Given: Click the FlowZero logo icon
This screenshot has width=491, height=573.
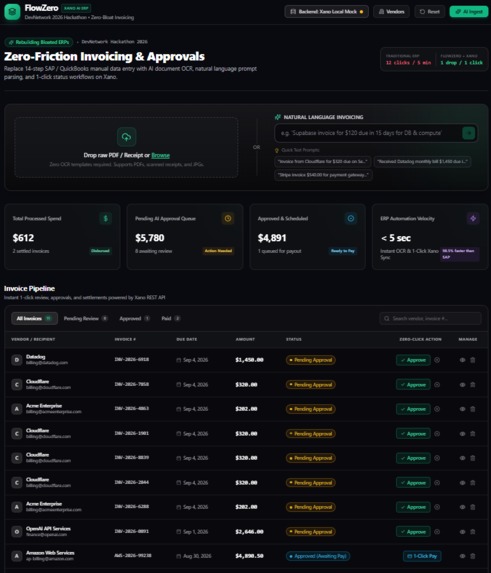Looking at the screenshot, I should (12, 12).
